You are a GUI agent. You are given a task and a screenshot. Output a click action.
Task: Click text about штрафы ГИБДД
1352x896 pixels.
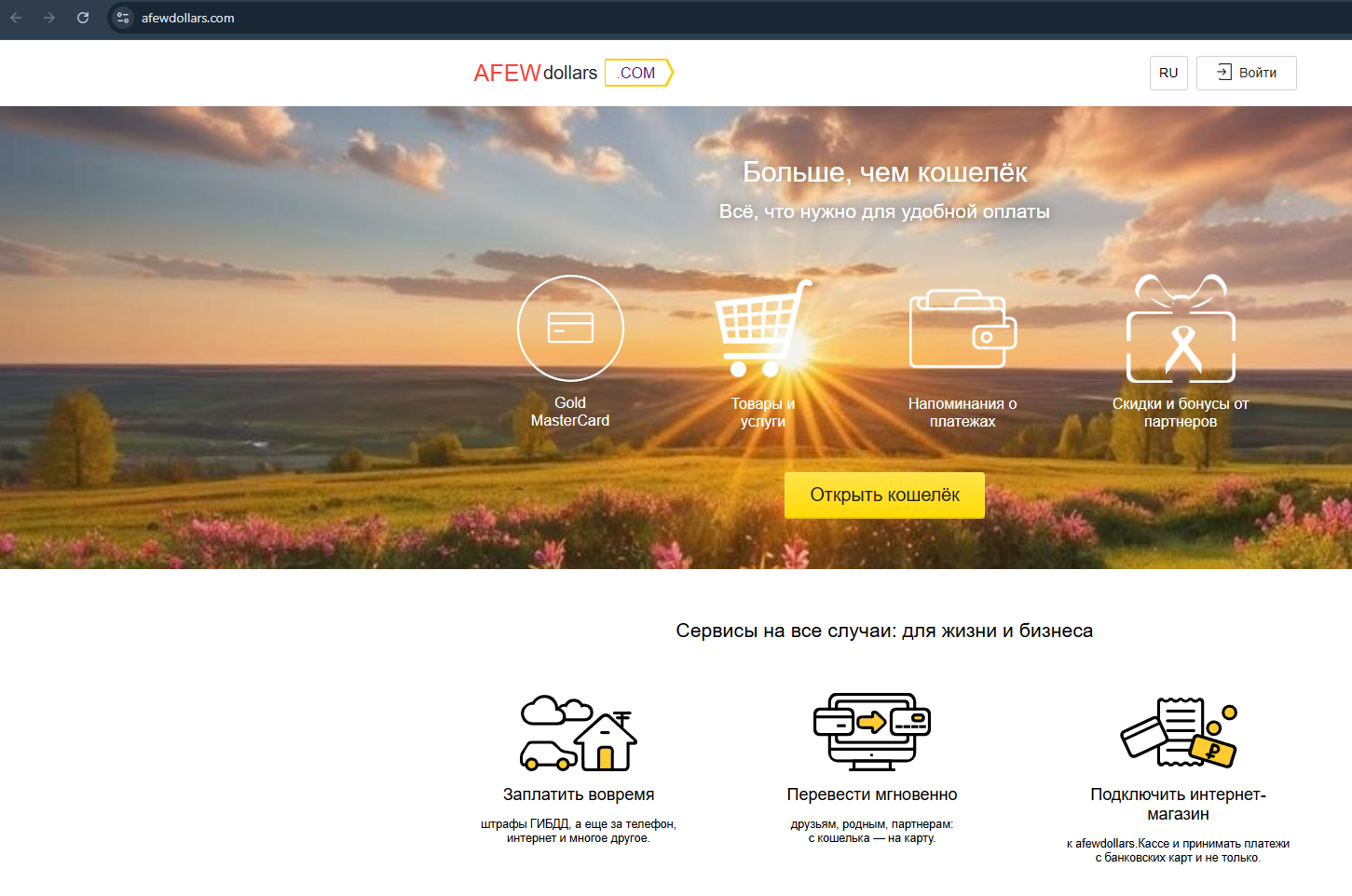pyautogui.click(x=579, y=831)
